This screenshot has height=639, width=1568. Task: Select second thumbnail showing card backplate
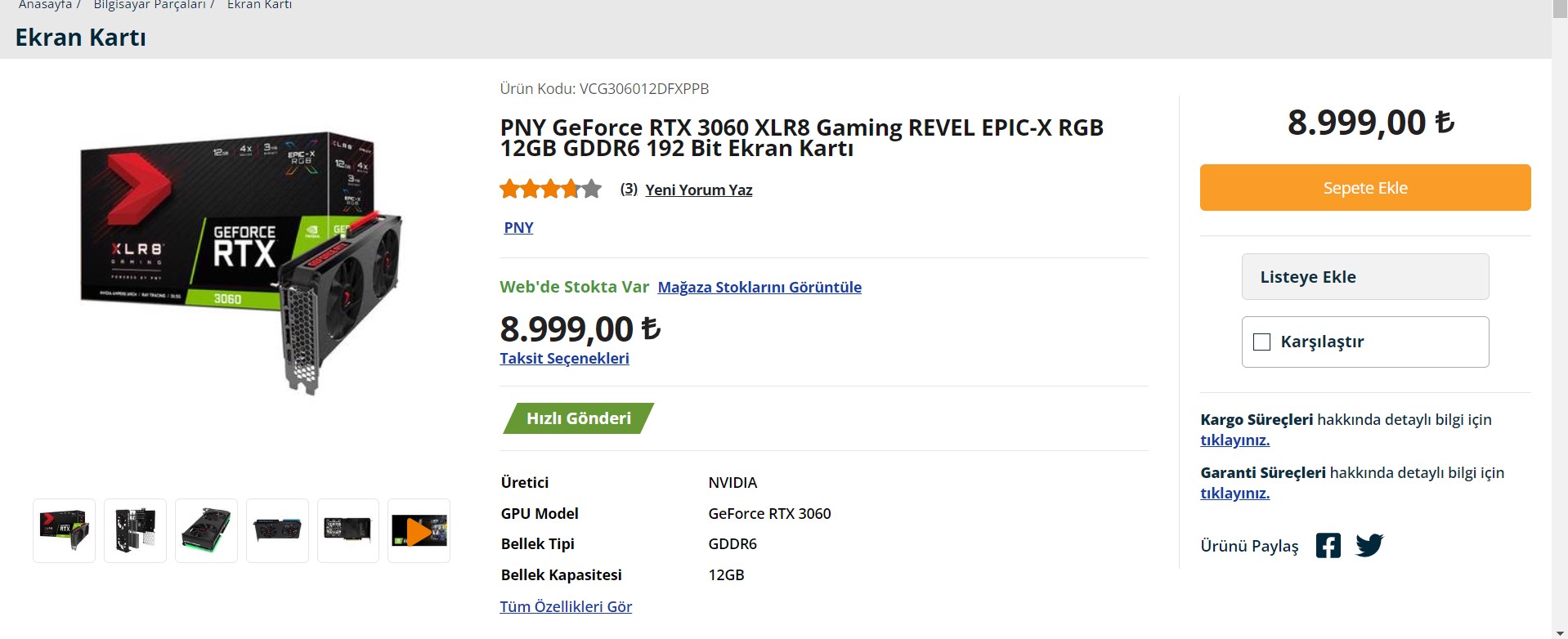(x=135, y=531)
